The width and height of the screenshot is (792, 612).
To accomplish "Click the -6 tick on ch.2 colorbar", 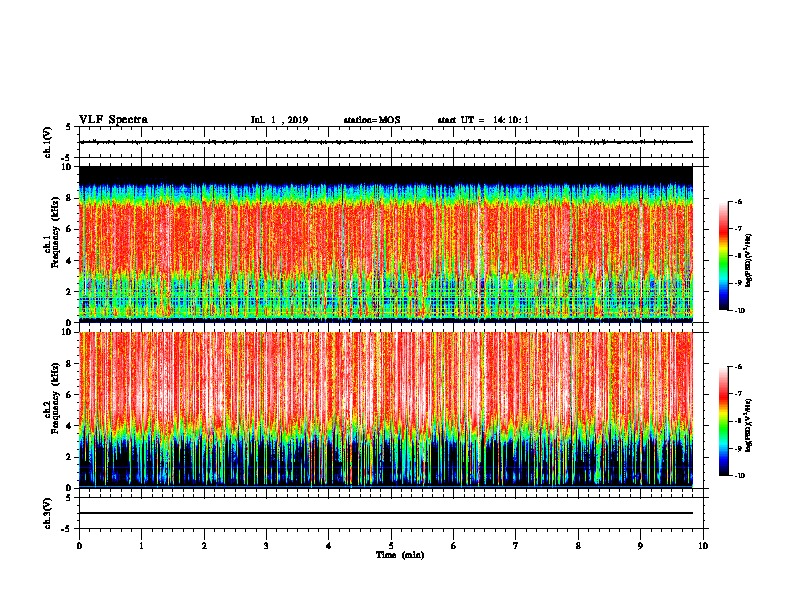I will coord(738,367).
